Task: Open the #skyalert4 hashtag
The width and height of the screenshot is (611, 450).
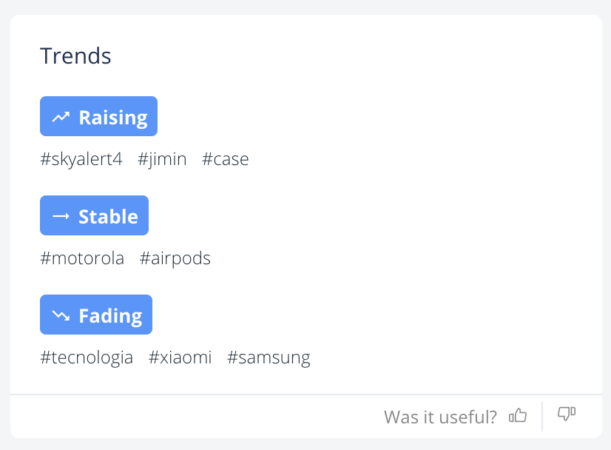Action: pyautogui.click(x=81, y=159)
